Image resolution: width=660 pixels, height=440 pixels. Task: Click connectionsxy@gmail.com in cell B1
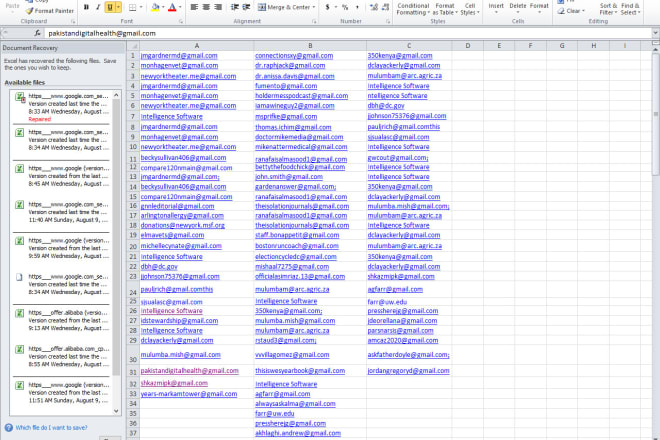point(294,56)
